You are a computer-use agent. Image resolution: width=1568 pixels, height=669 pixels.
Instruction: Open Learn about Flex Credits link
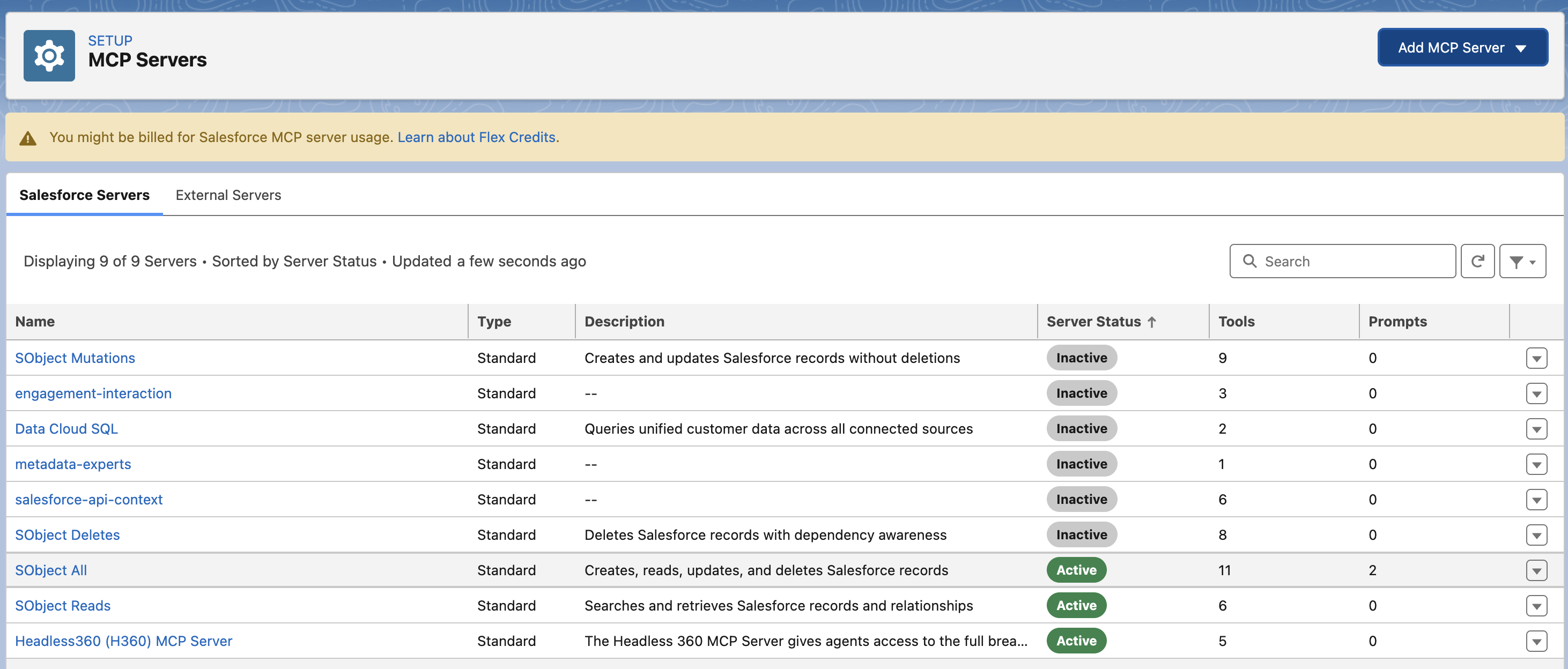[x=477, y=138]
